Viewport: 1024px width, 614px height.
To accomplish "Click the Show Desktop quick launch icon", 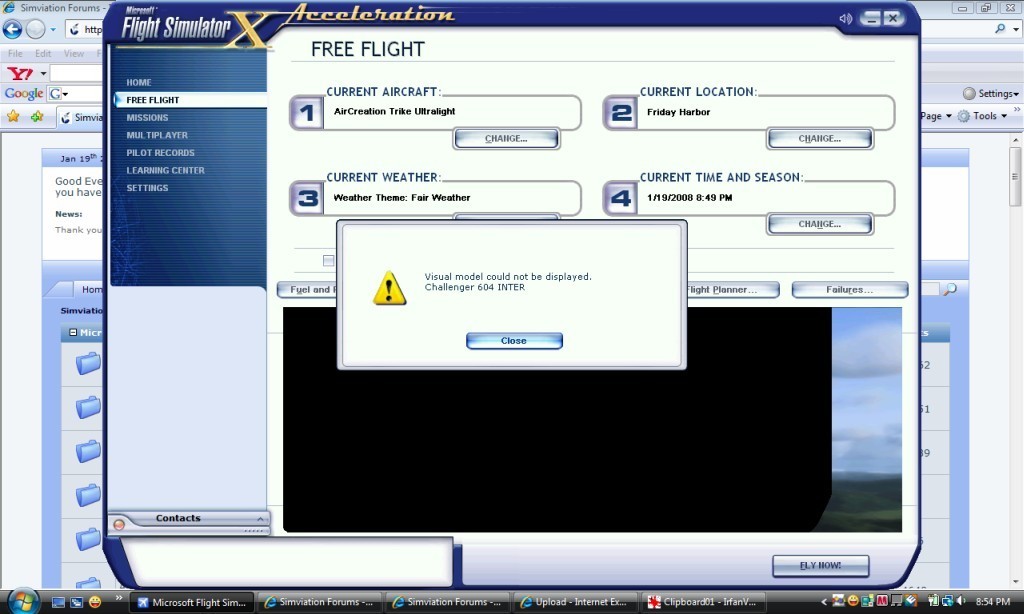I will (x=58, y=602).
